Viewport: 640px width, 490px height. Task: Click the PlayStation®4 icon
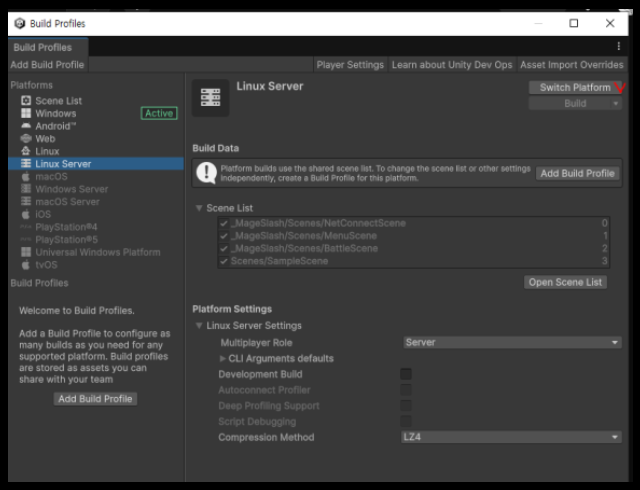tap(26, 227)
